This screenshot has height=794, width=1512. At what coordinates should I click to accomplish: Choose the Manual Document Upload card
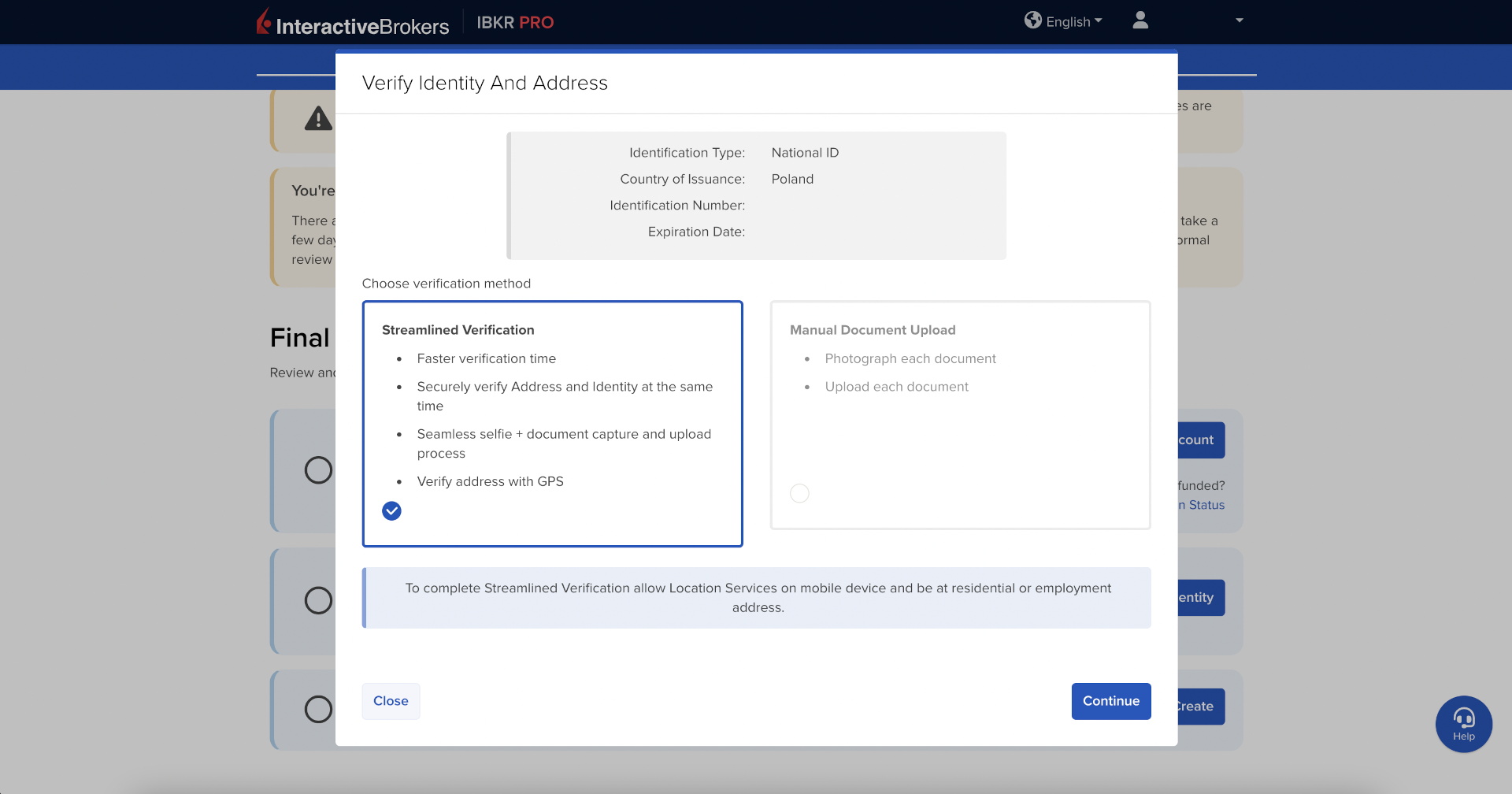click(x=960, y=415)
